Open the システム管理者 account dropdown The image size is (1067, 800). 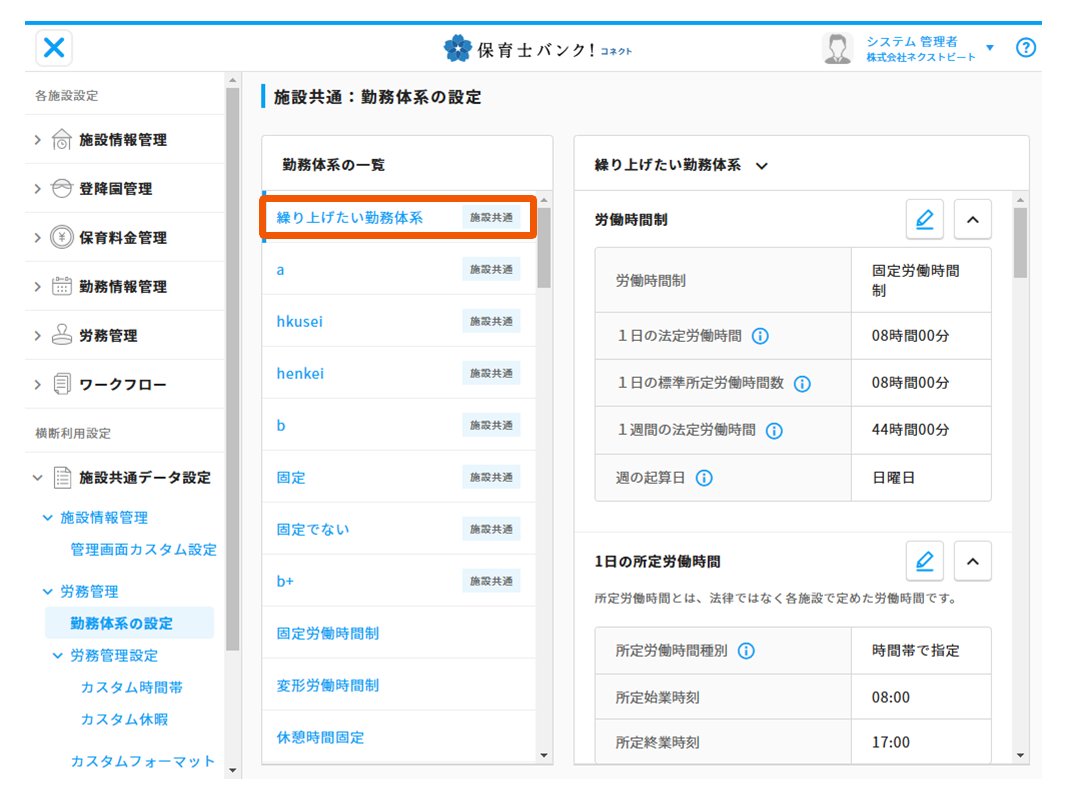[989, 48]
